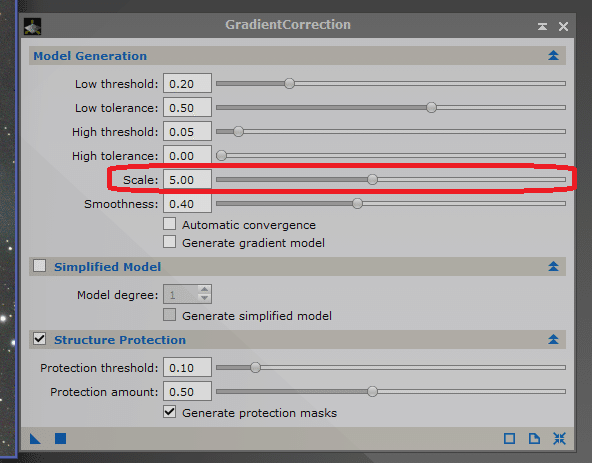Open the Preferences square outline icon
592x463 pixels.
pyautogui.click(x=509, y=439)
